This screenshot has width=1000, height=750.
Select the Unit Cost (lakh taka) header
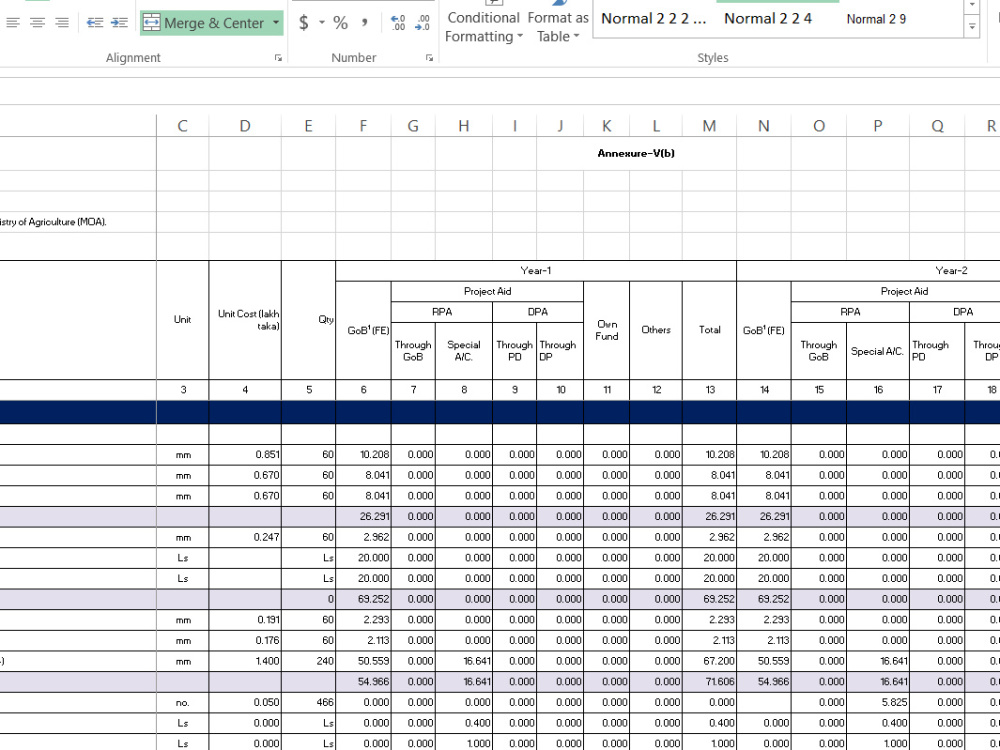(x=245, y=320)
